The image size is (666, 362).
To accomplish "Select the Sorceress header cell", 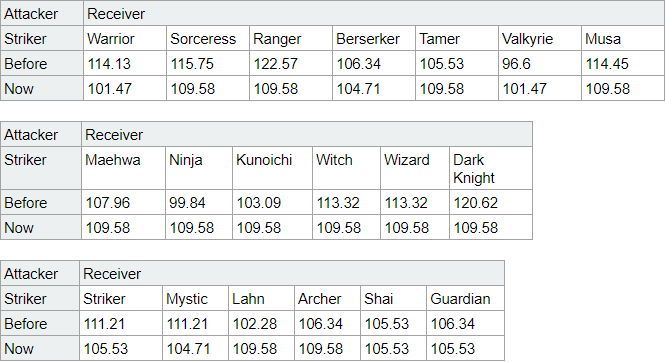I will (x=208, y=39).
